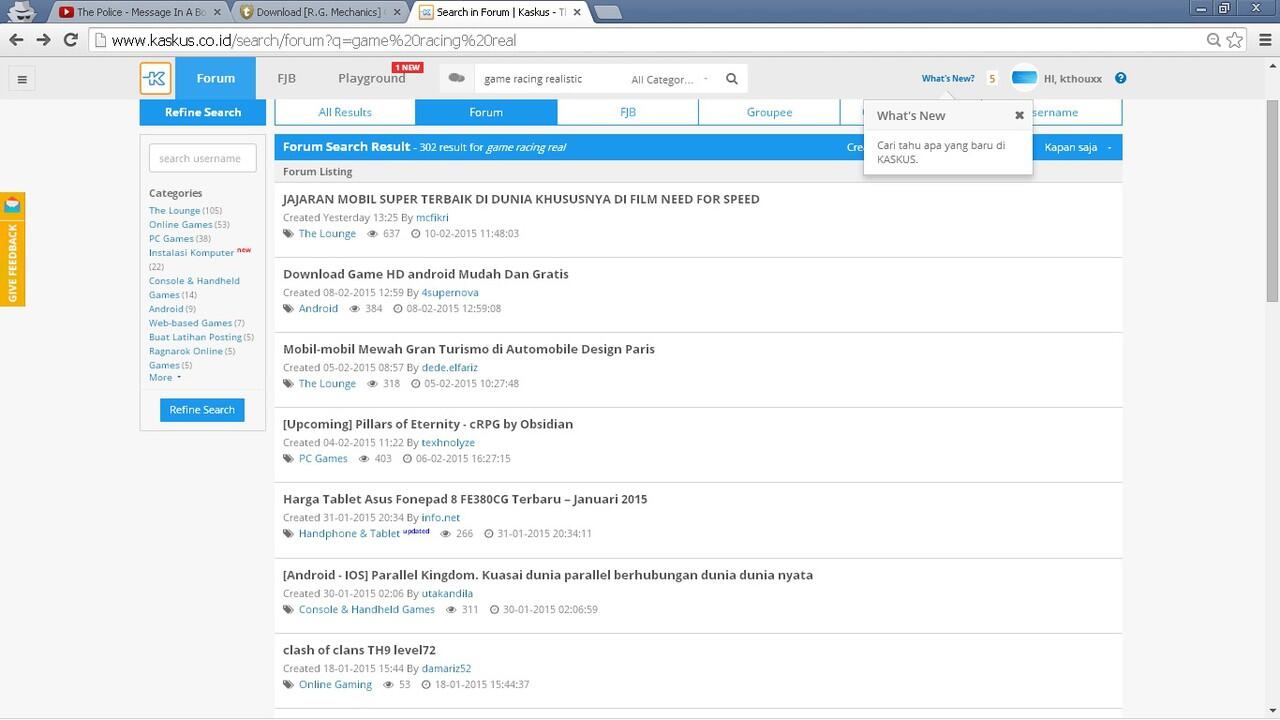Click tag icon beside Android category
This screenshot has height=720, width=1280.
click(x=288, y=309)
